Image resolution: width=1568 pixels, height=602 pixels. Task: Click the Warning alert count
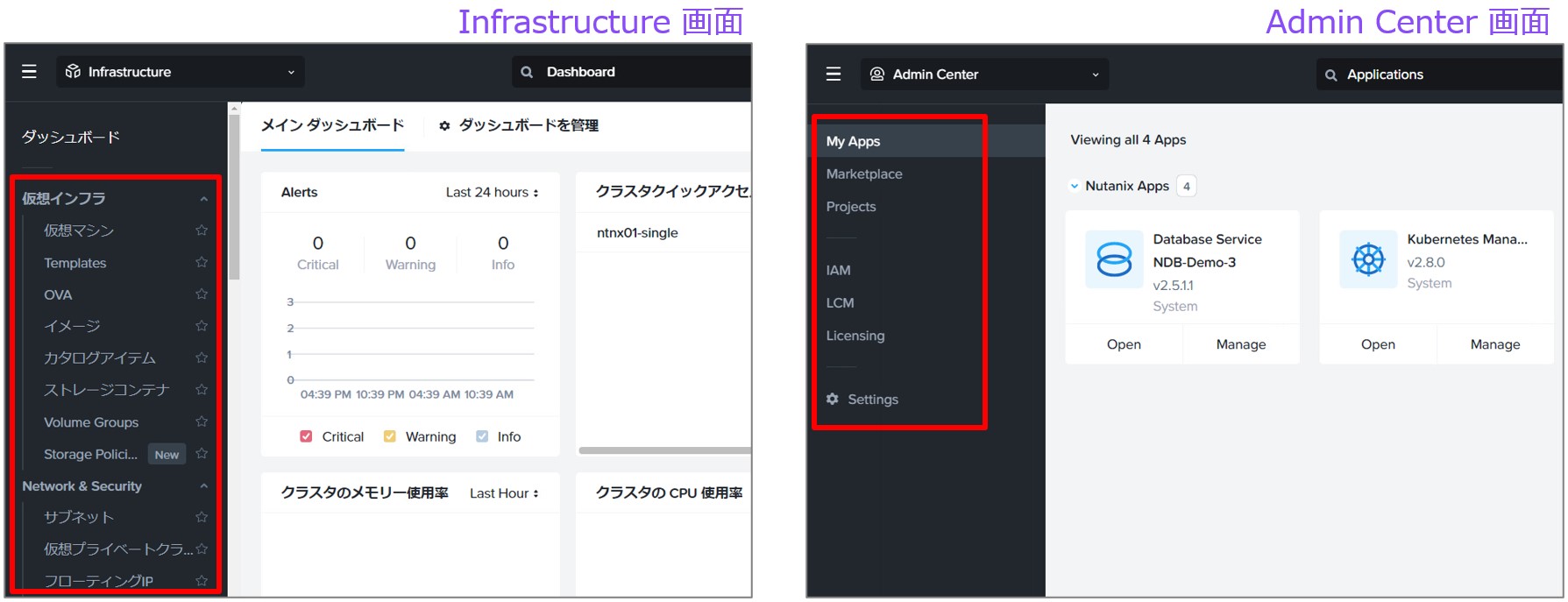pos(410,243)
